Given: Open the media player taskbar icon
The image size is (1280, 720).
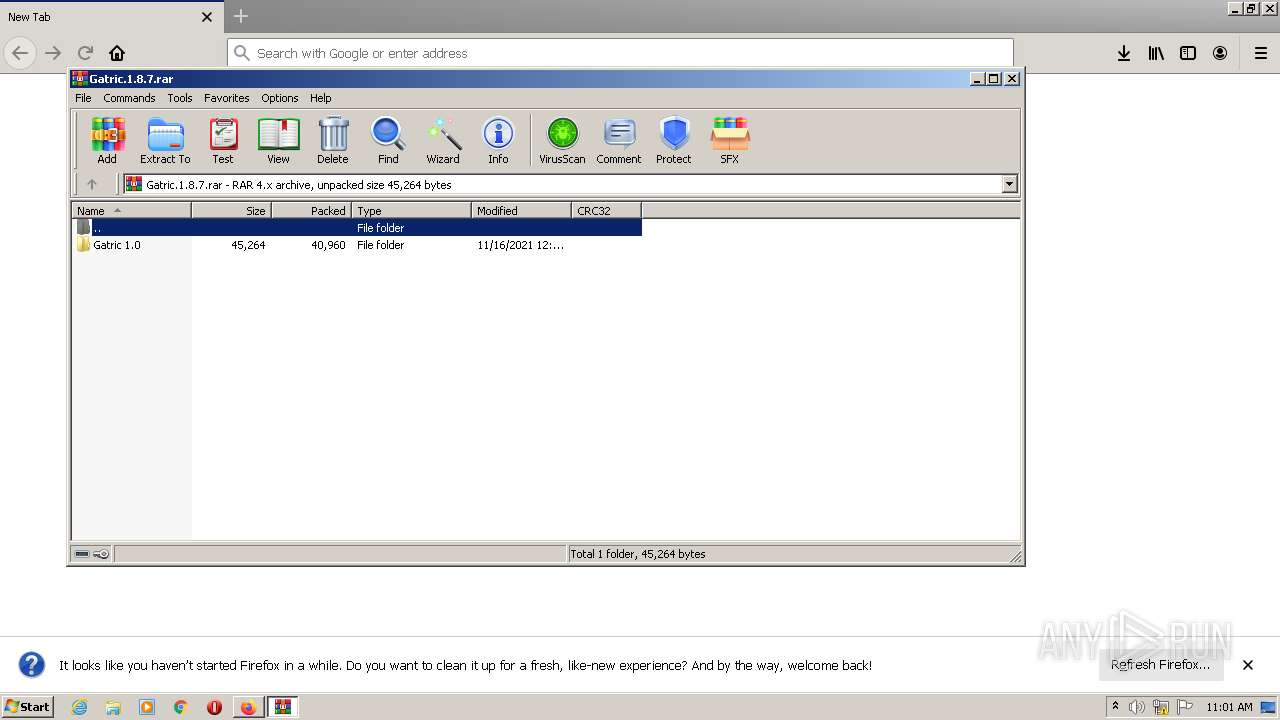Looking at the screenshot, I should coord(147,707).
